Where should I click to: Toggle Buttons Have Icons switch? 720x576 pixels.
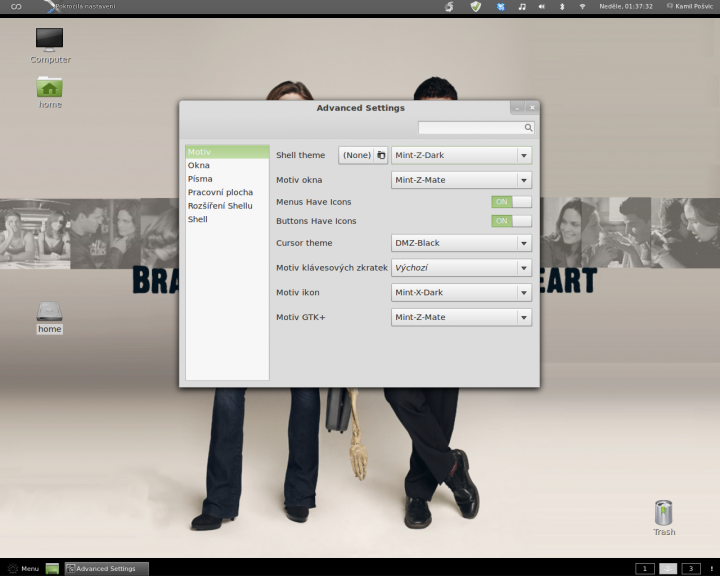click(512, 221)
